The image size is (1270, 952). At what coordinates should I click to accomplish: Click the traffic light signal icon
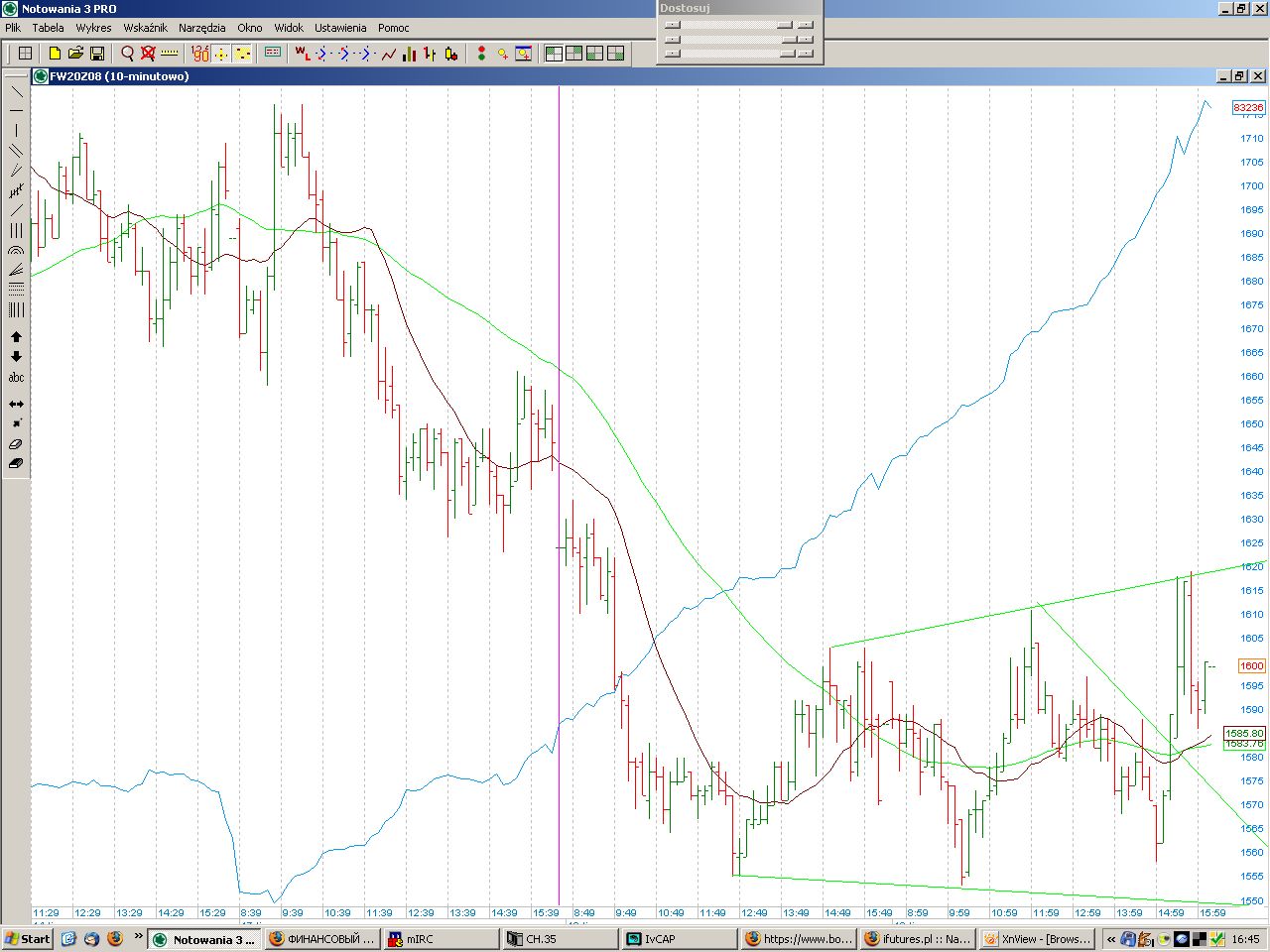coord(481,54)
